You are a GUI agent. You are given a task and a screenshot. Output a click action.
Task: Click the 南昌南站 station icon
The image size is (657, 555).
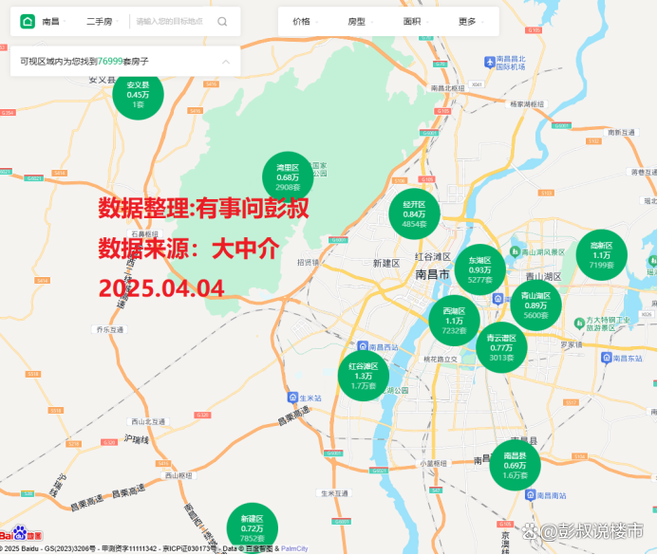click(x=530, y=495)
